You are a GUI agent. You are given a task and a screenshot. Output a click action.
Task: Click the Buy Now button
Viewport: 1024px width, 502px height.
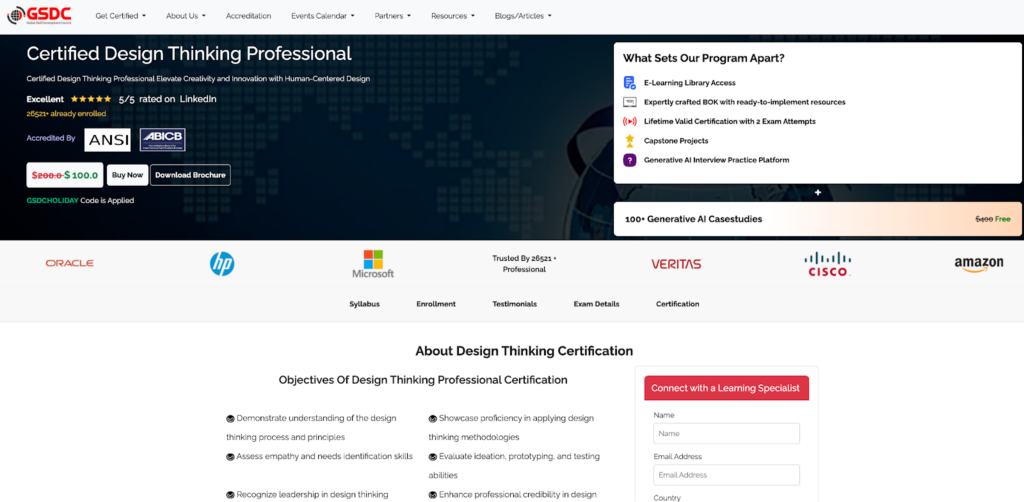127,175
